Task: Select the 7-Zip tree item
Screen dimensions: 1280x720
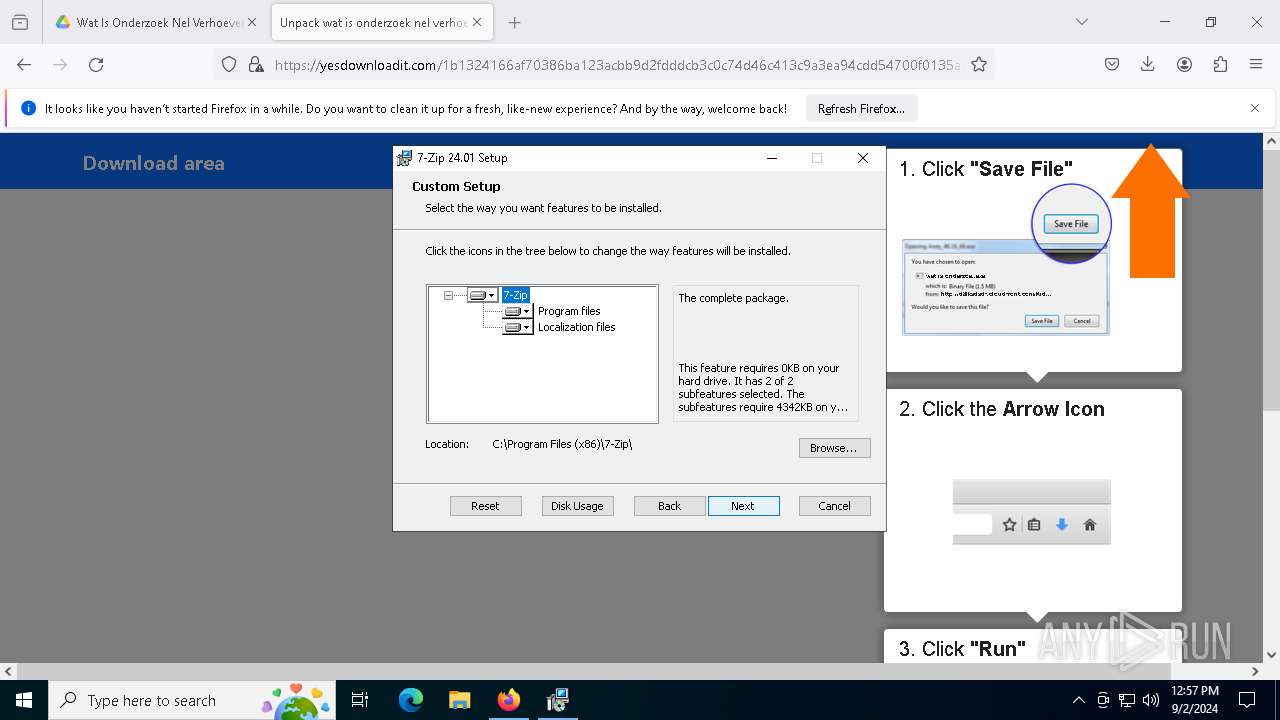Action: click(x=515, y=295)
